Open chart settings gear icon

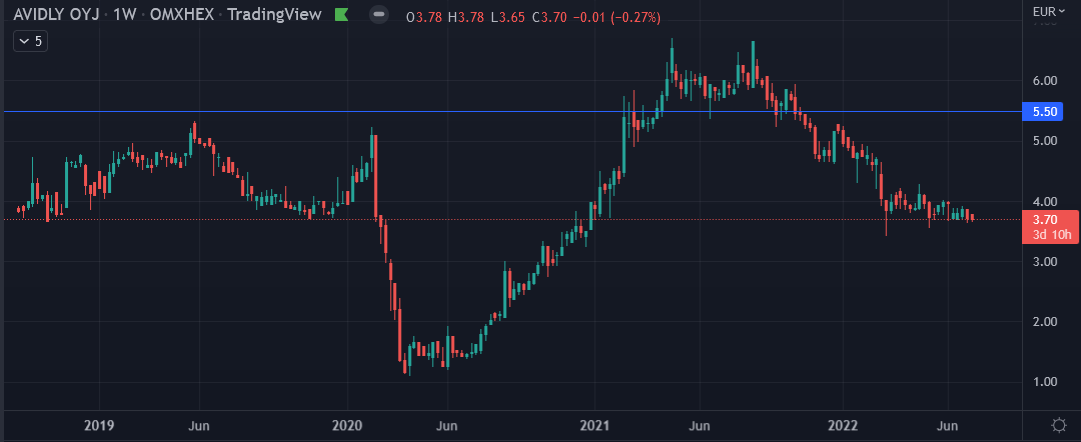point(1058,424)
